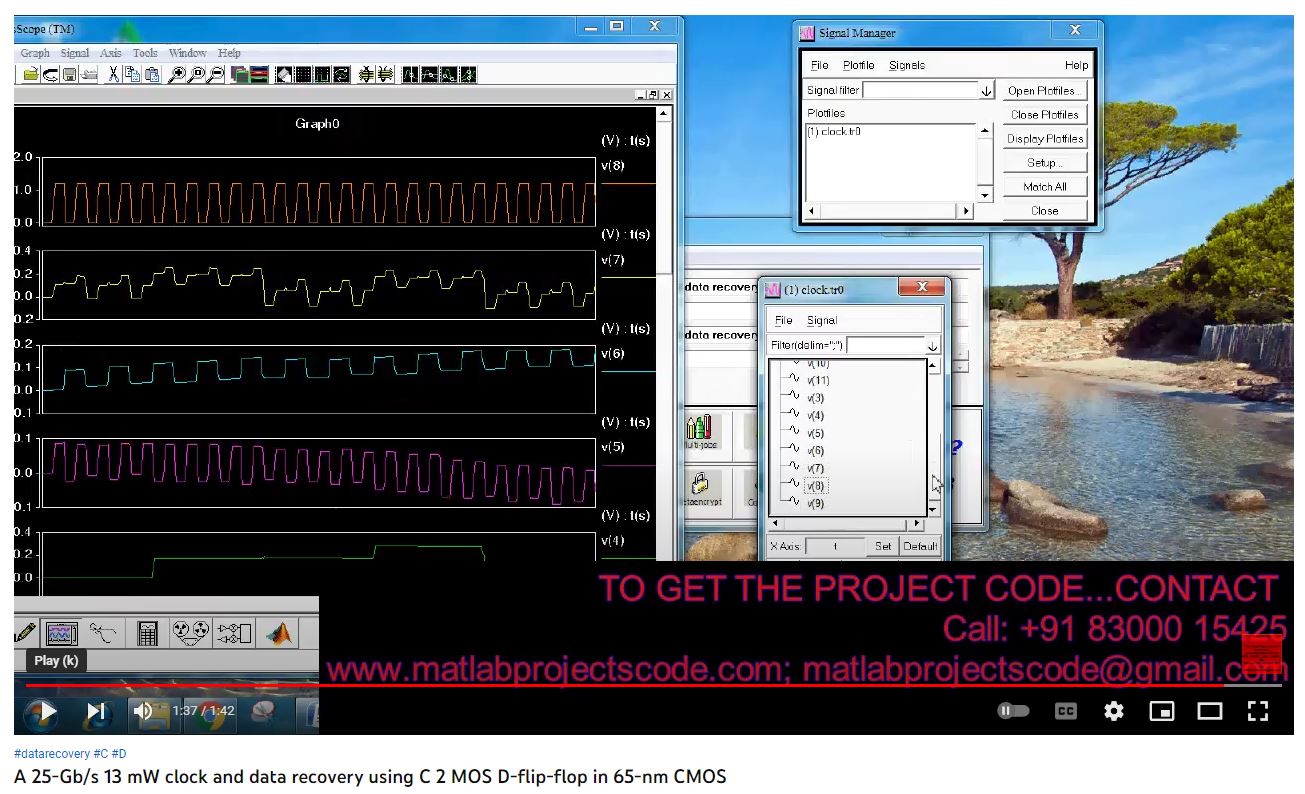Viewport: 1305px width, 794px height.
Task: Open a file with the folder toolbar icon
Action: point(31,74)
